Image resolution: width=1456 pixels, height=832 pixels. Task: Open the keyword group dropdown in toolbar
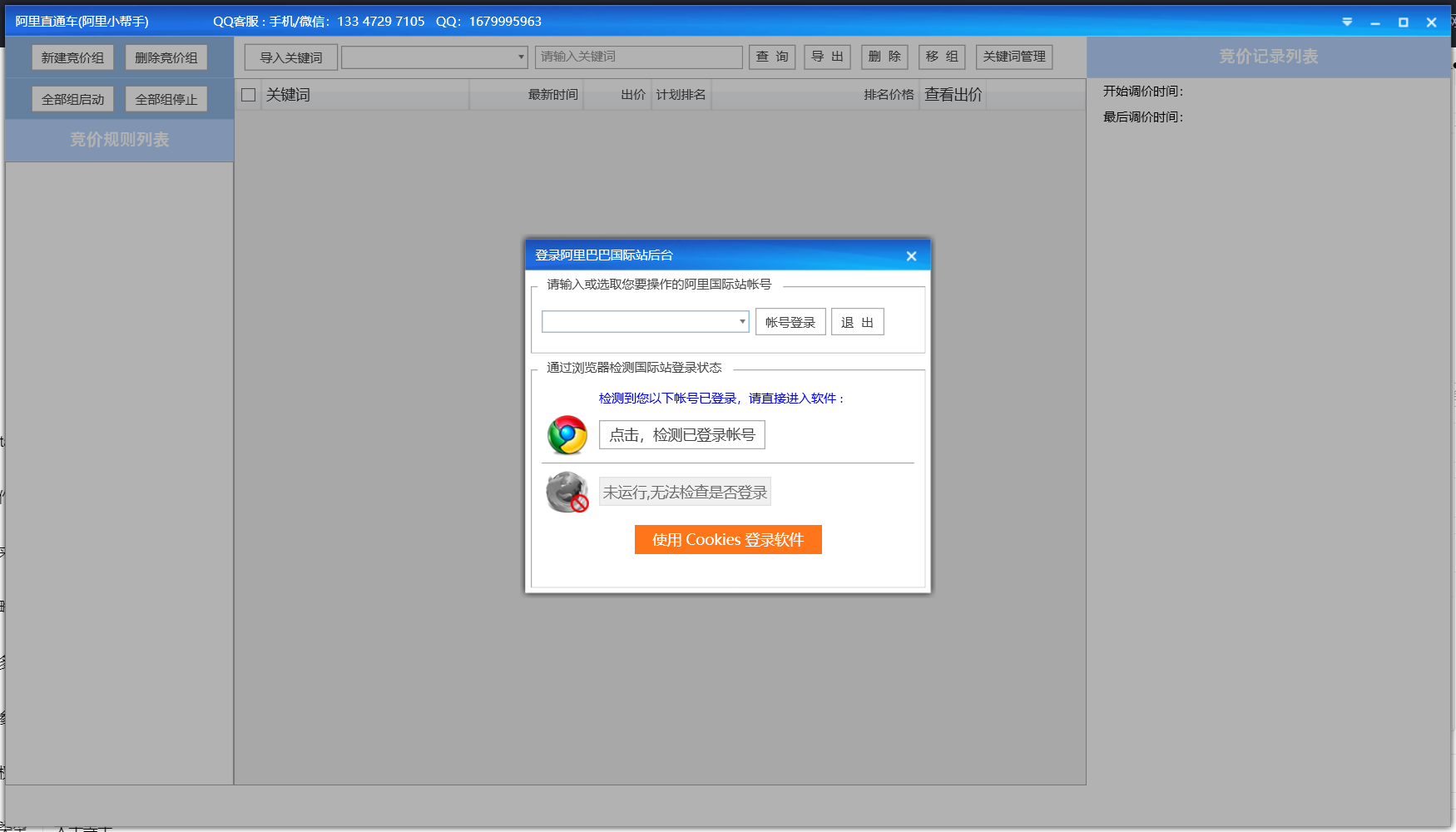pos(522,57)
